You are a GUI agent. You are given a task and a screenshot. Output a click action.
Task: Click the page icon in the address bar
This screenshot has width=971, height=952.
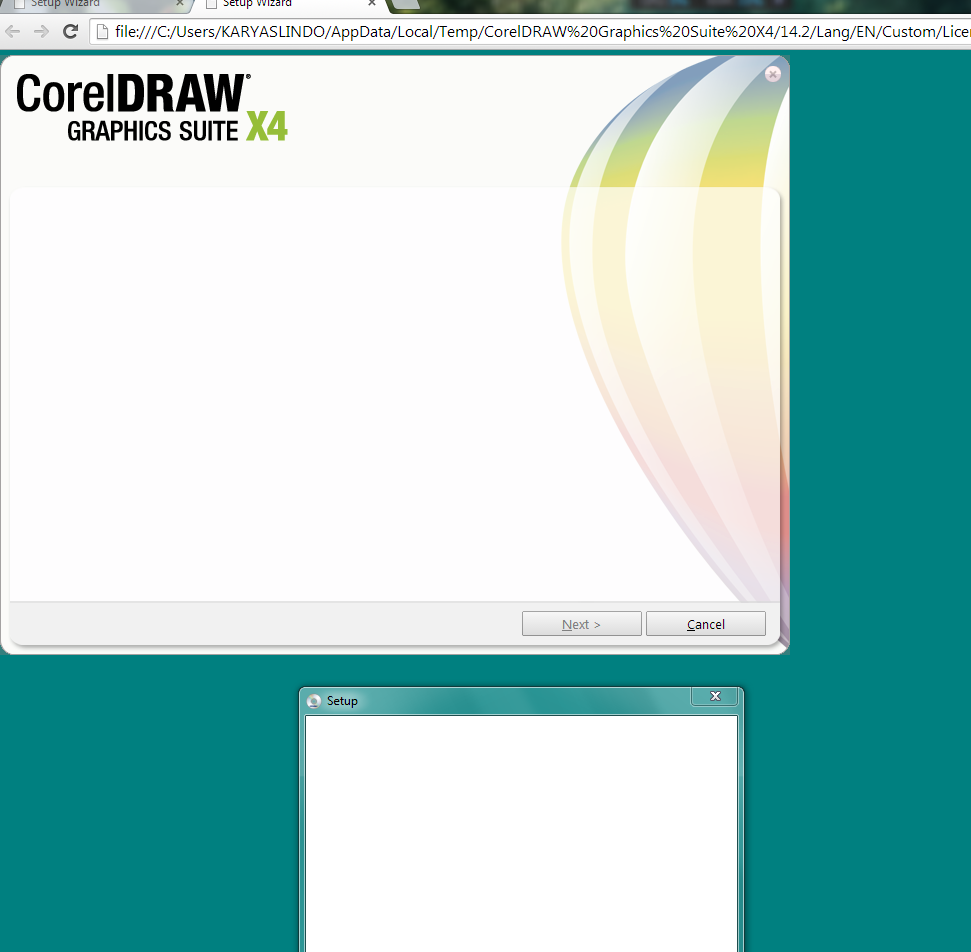click(x=102, y=32)
